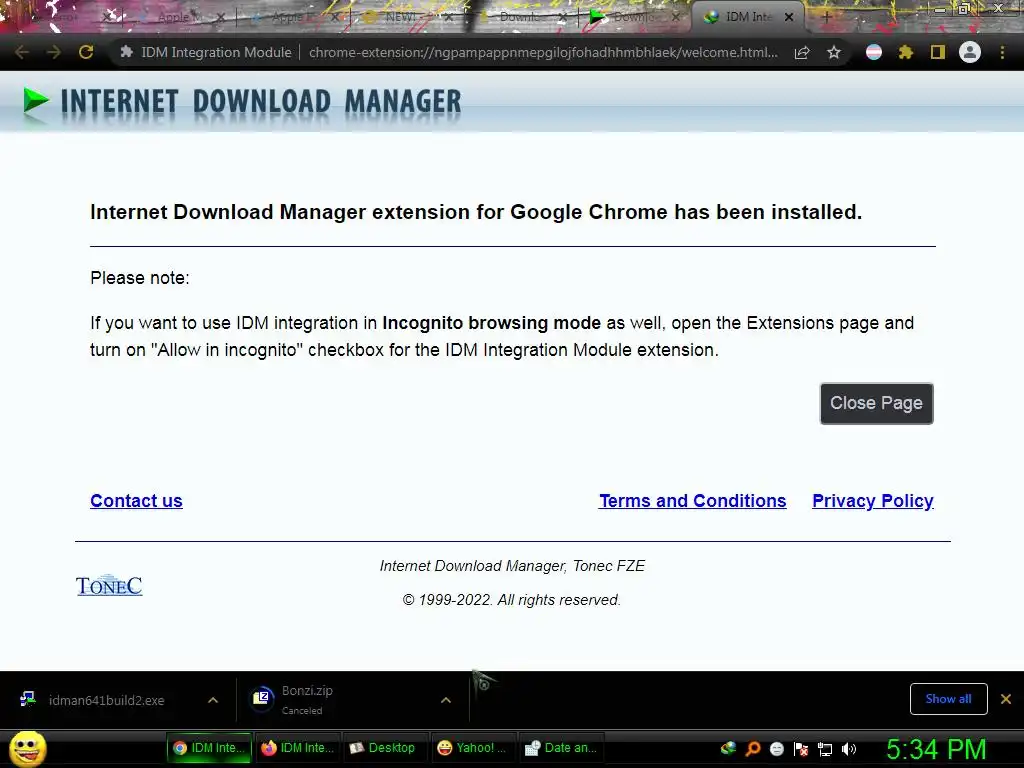Select Desktop taskbar button

[385, 748]
